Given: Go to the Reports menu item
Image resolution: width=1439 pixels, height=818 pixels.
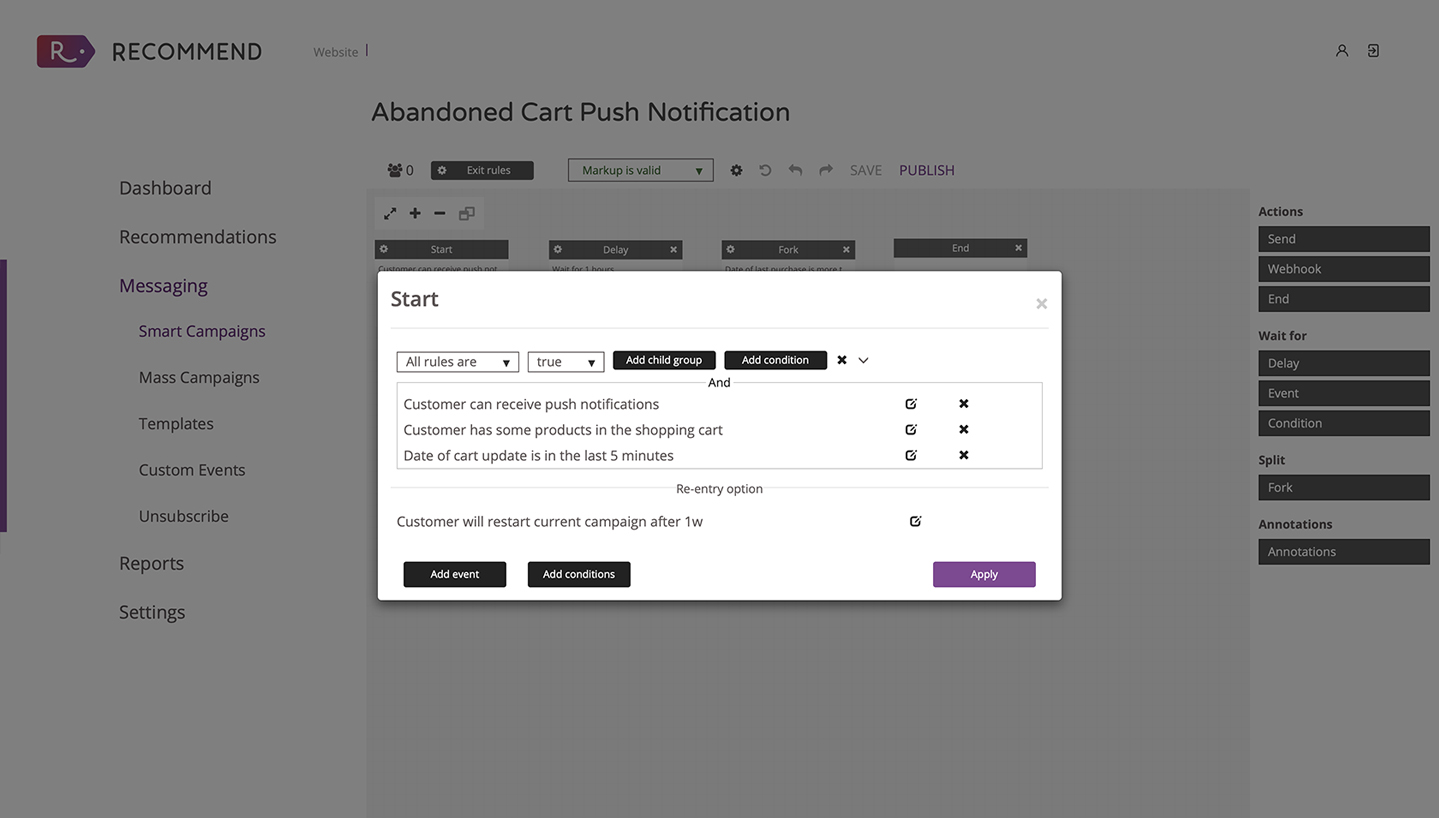Looking at the screenshot, I should click(x=151, y=563).
